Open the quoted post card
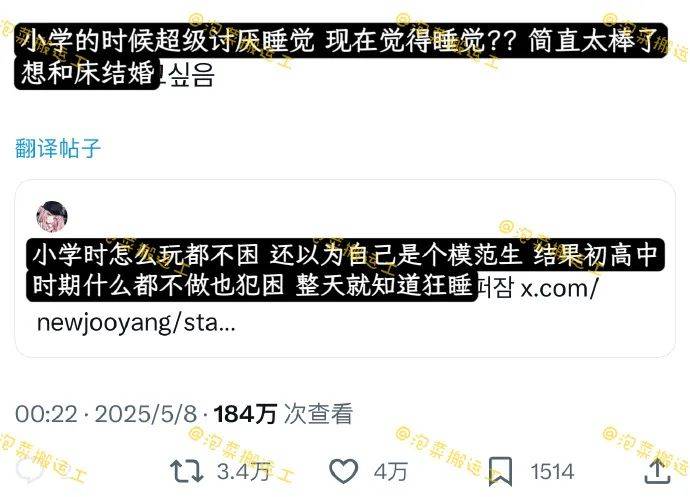This screenshot has height=497, width=690. pyautogui.click(x=345, y=269)
